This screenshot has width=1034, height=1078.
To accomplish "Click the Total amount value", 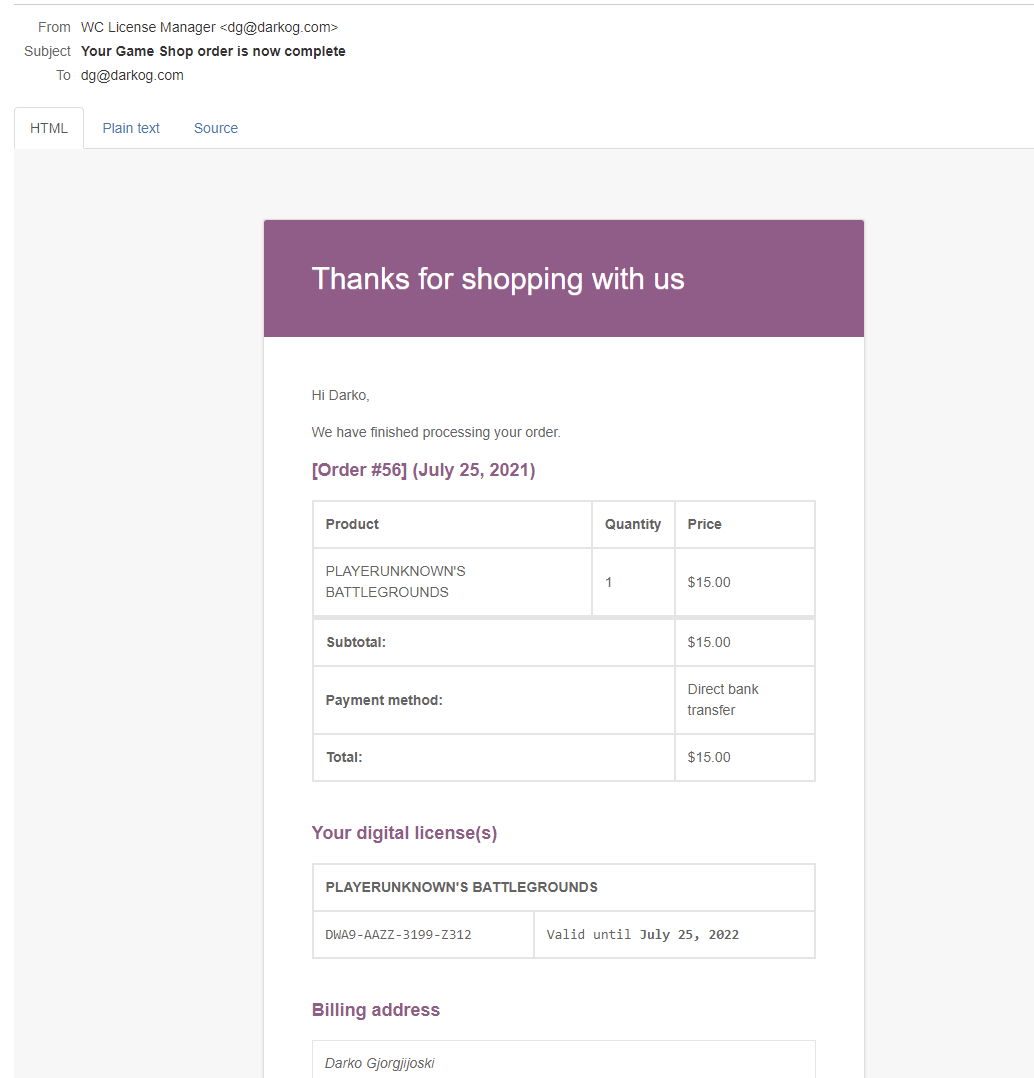I will (x=709, y=757).
